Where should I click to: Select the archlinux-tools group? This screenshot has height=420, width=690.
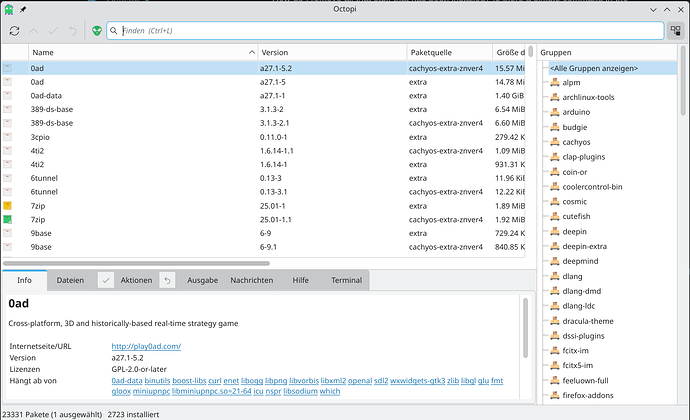coord(588,97)
